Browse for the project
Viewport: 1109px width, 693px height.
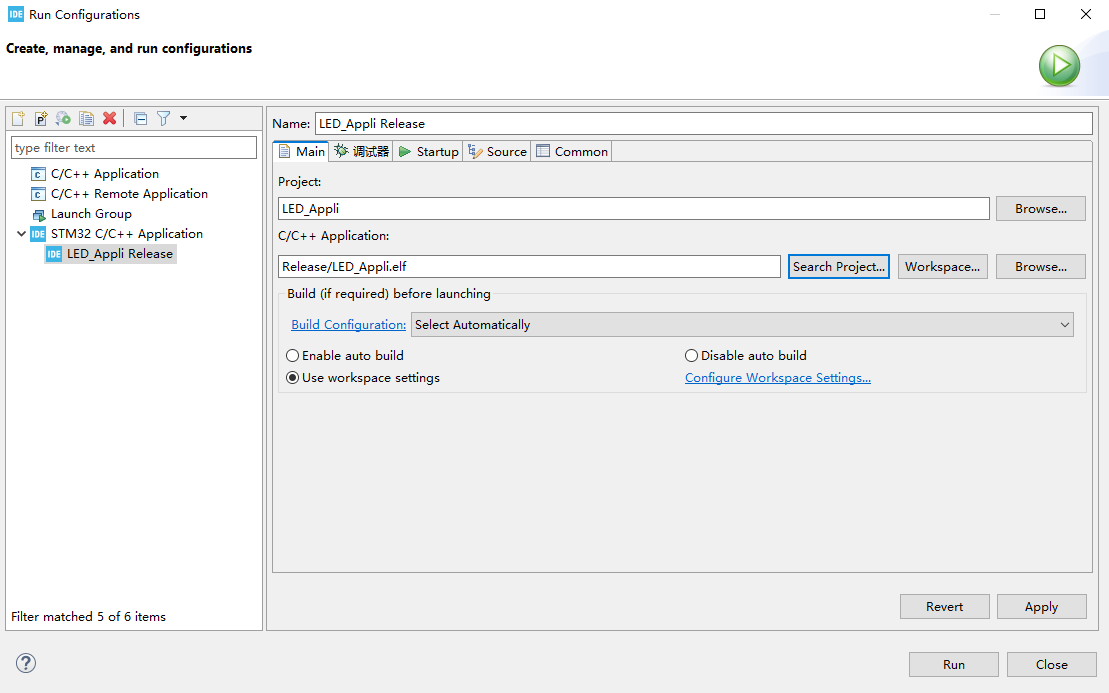pyautogui.click(x=1040, y=209)
